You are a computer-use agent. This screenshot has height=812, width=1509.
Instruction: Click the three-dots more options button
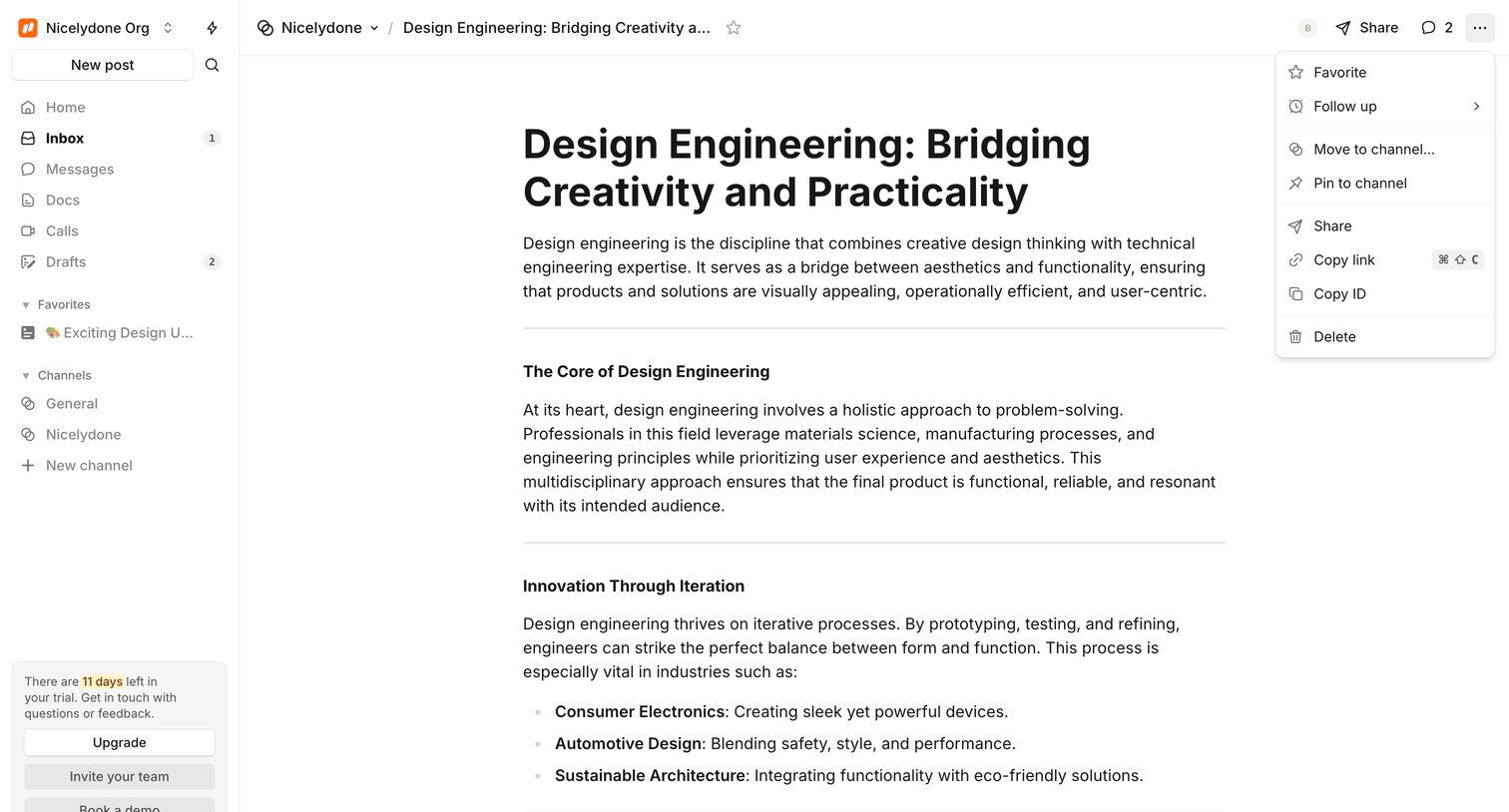coord(1480,28)
